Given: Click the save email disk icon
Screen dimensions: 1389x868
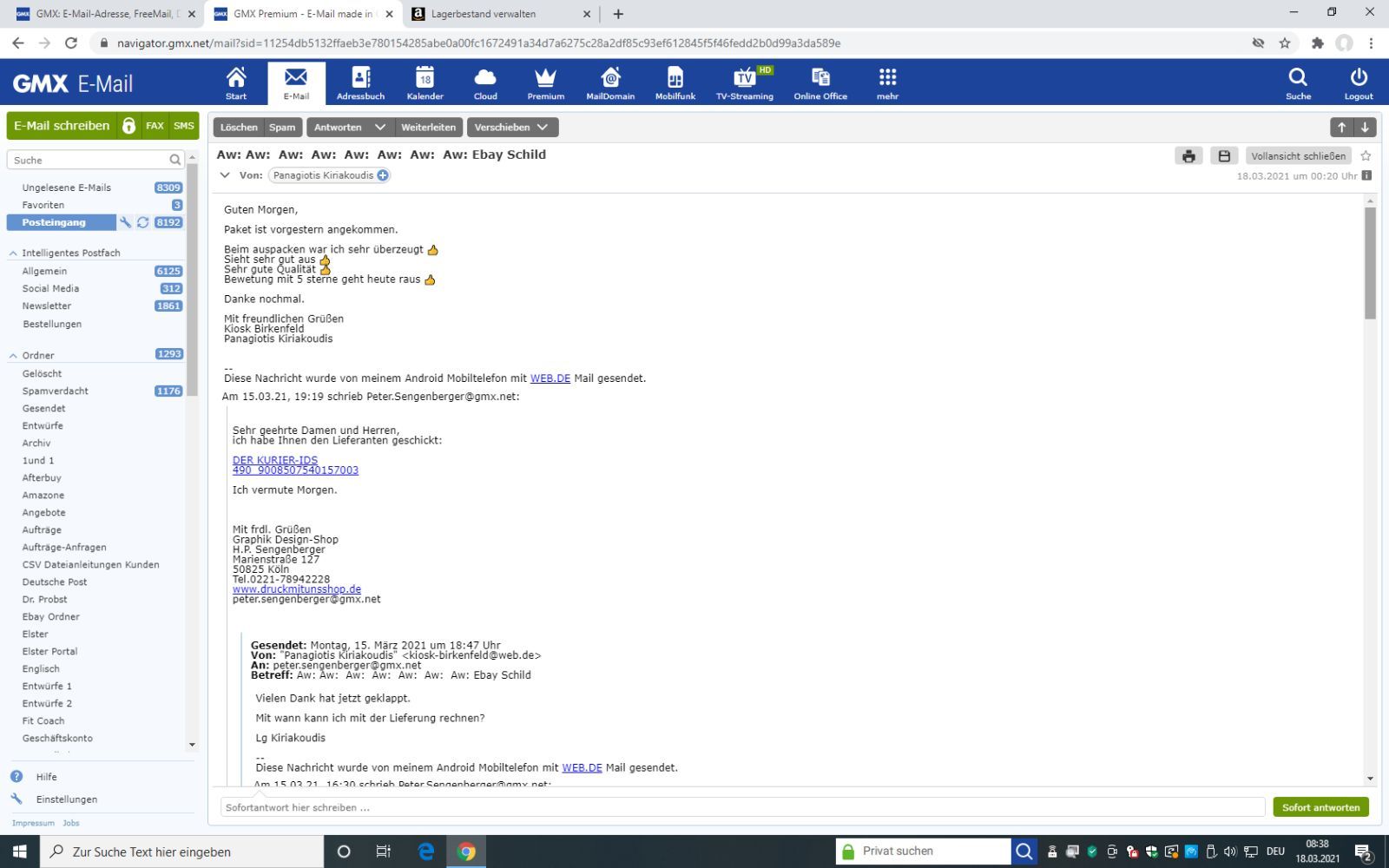Looking at the screenshot, I should tap(1224, 156).
